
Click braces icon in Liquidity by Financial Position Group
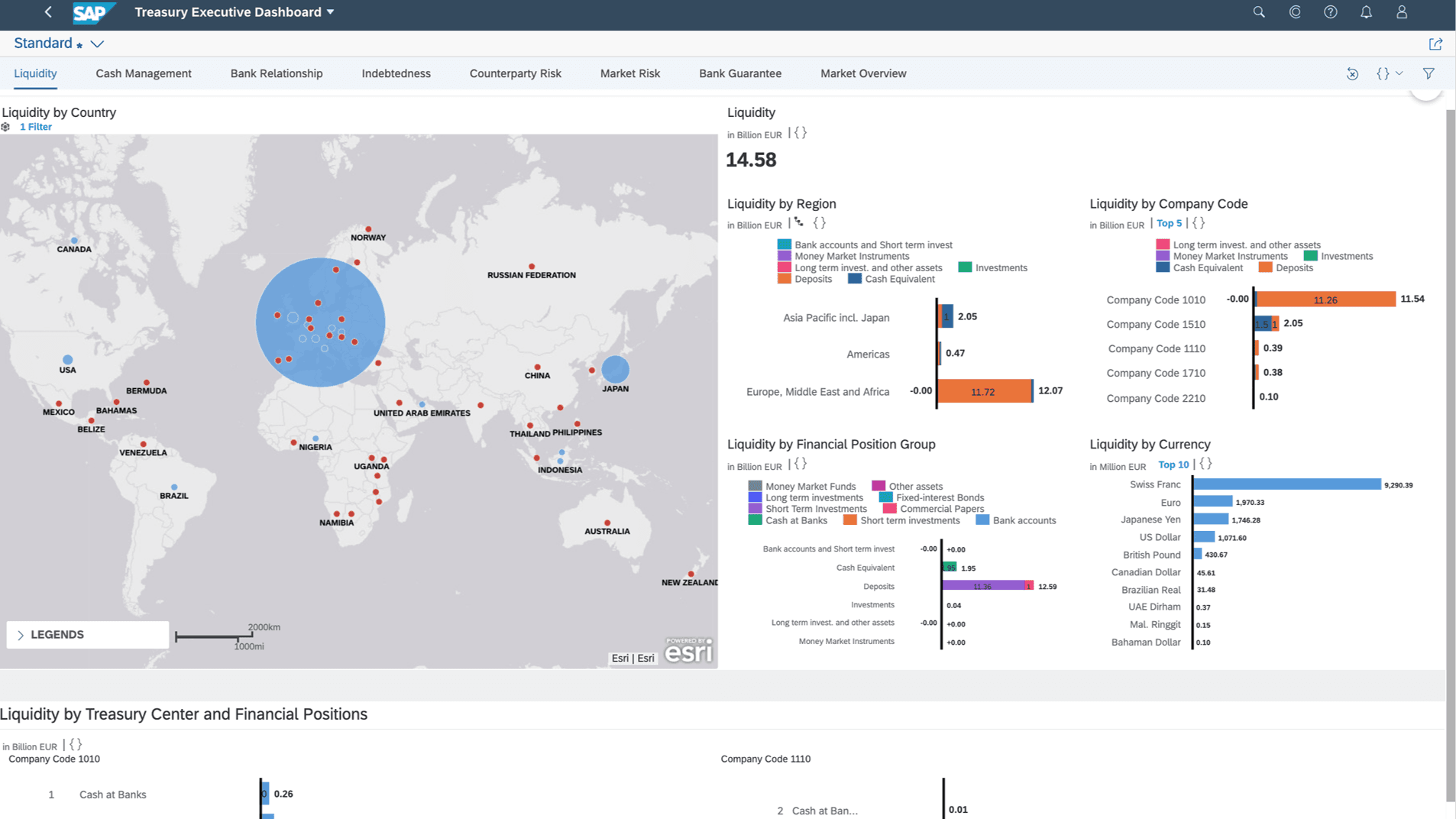click(x=800, y=464)
